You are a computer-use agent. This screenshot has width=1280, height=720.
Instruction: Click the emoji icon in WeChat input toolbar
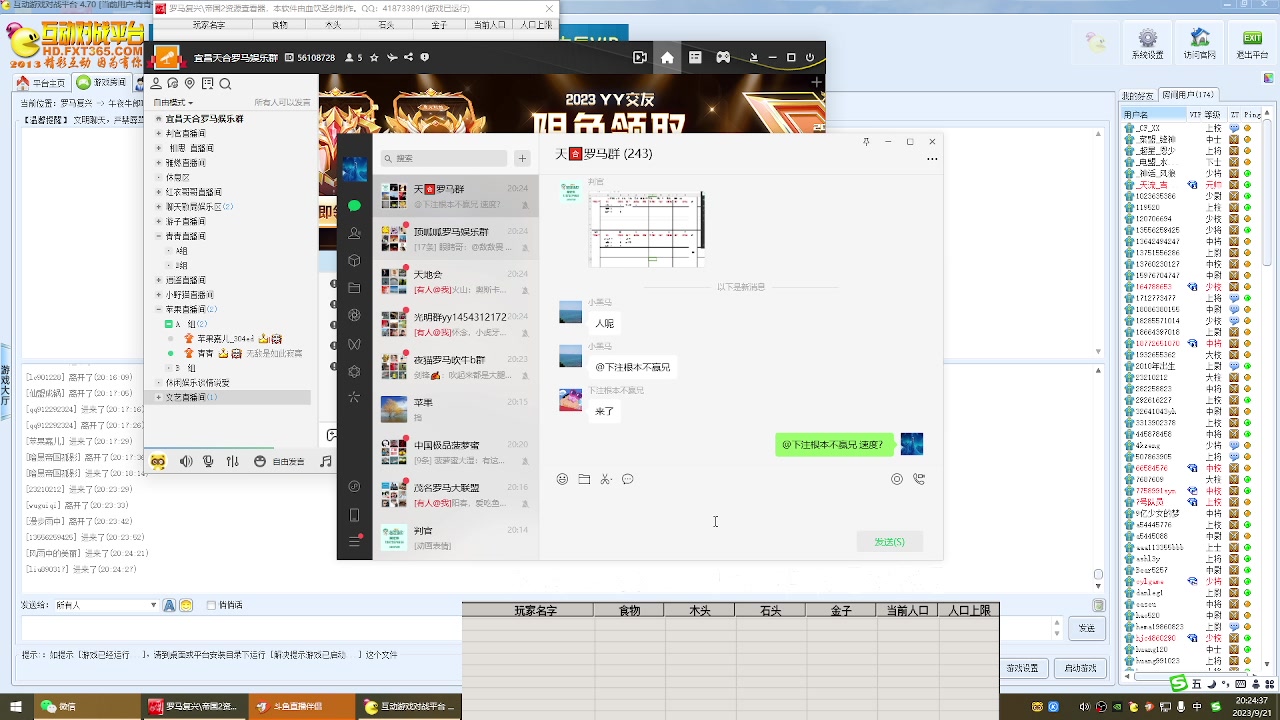point(562,479)
